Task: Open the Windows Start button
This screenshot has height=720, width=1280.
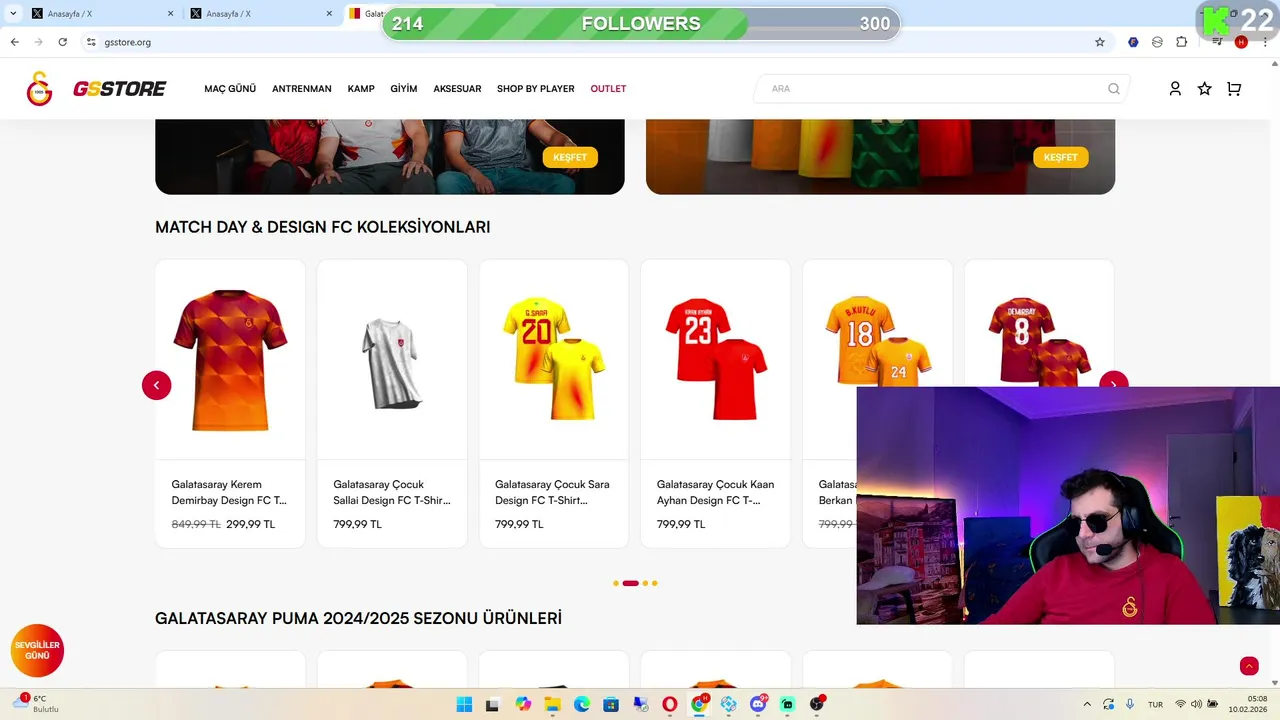Action: [464, 704]
